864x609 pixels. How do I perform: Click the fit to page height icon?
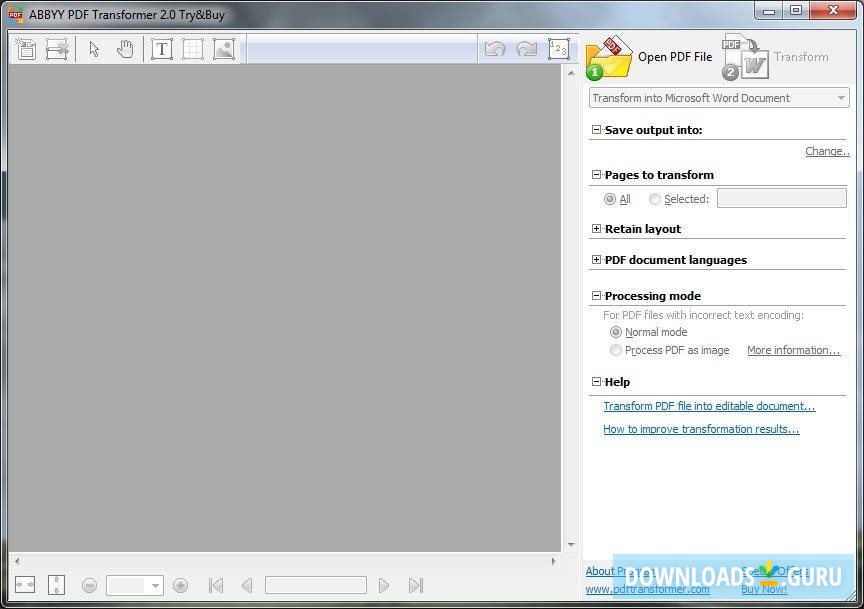pyautogui.click(x=56, y=585)
